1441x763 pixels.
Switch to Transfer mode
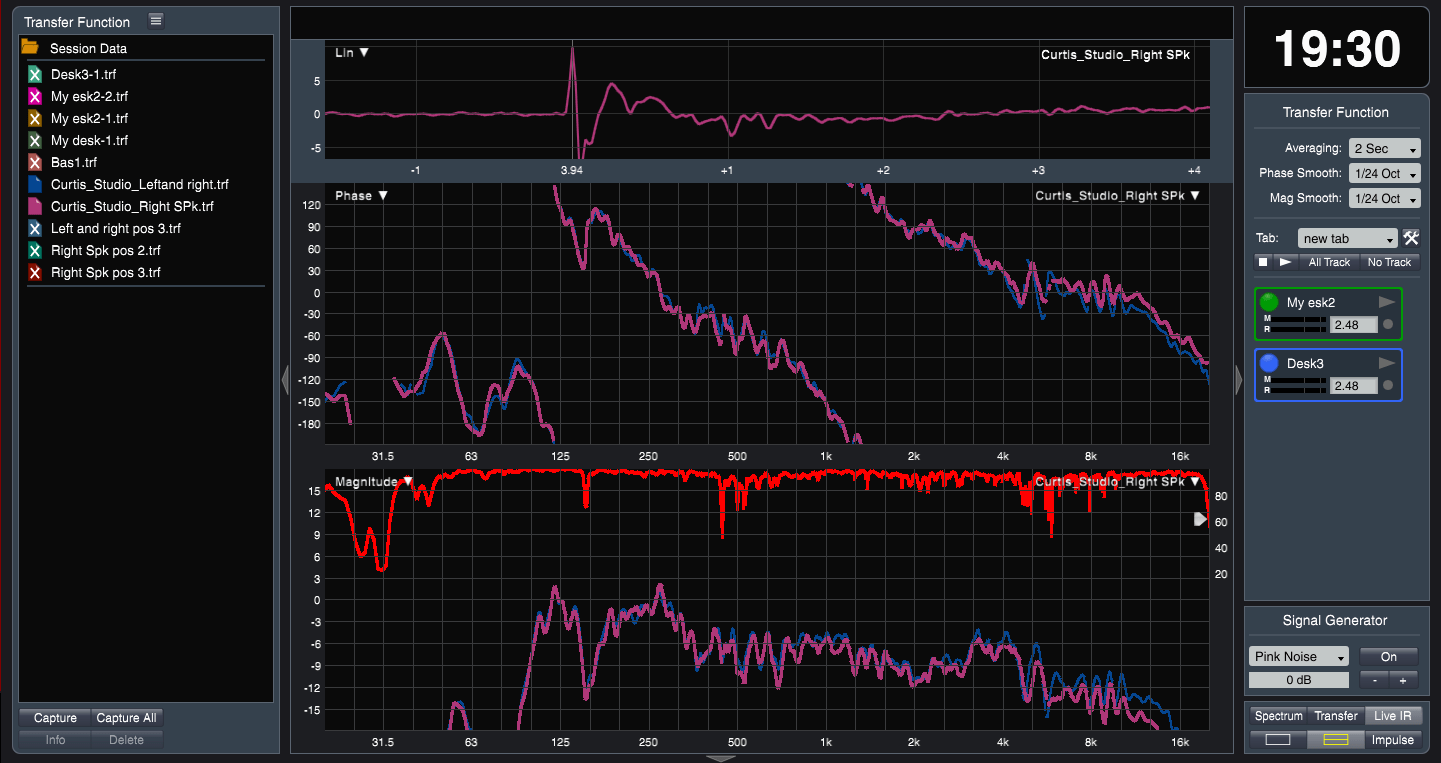coord(1336,716)
